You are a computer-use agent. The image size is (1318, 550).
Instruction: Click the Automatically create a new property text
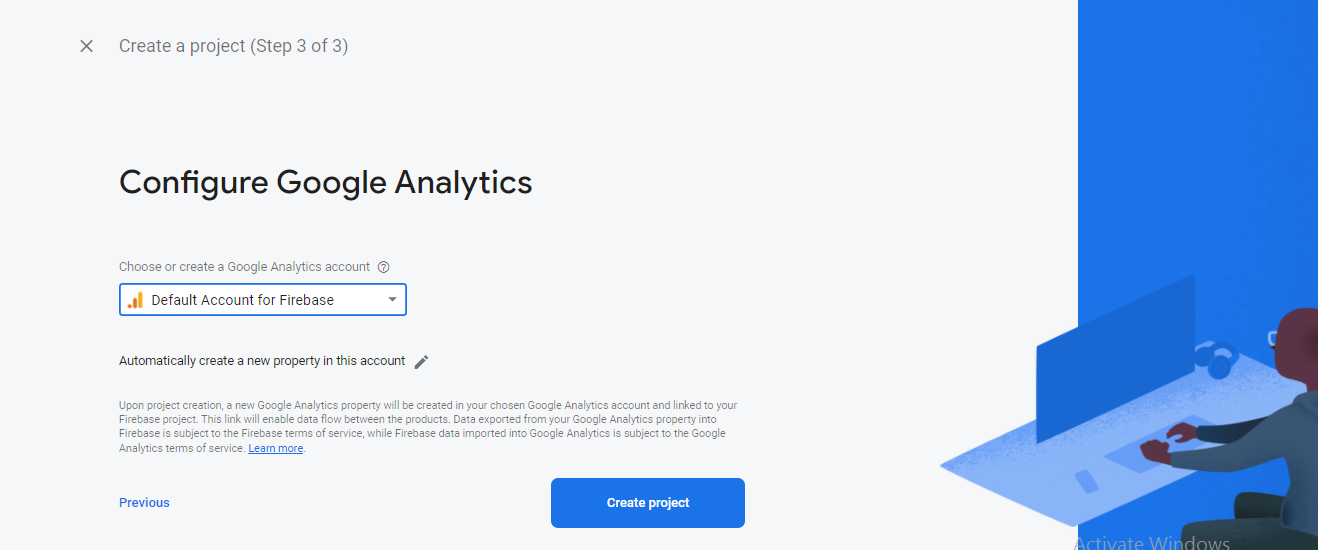tap(262, 361)
